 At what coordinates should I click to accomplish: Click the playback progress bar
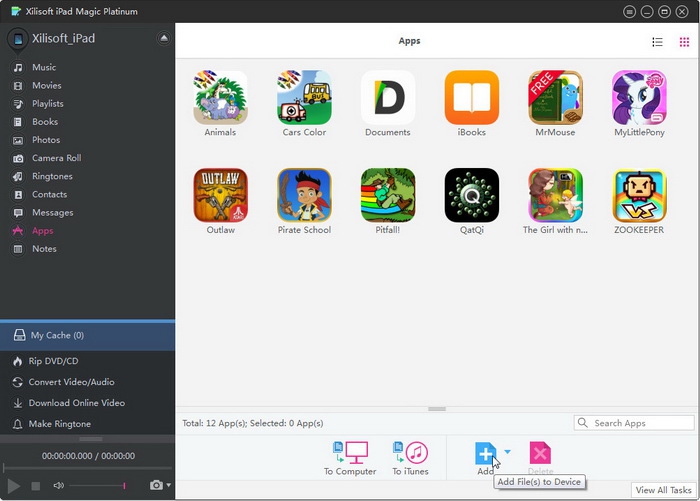point(88,468)
